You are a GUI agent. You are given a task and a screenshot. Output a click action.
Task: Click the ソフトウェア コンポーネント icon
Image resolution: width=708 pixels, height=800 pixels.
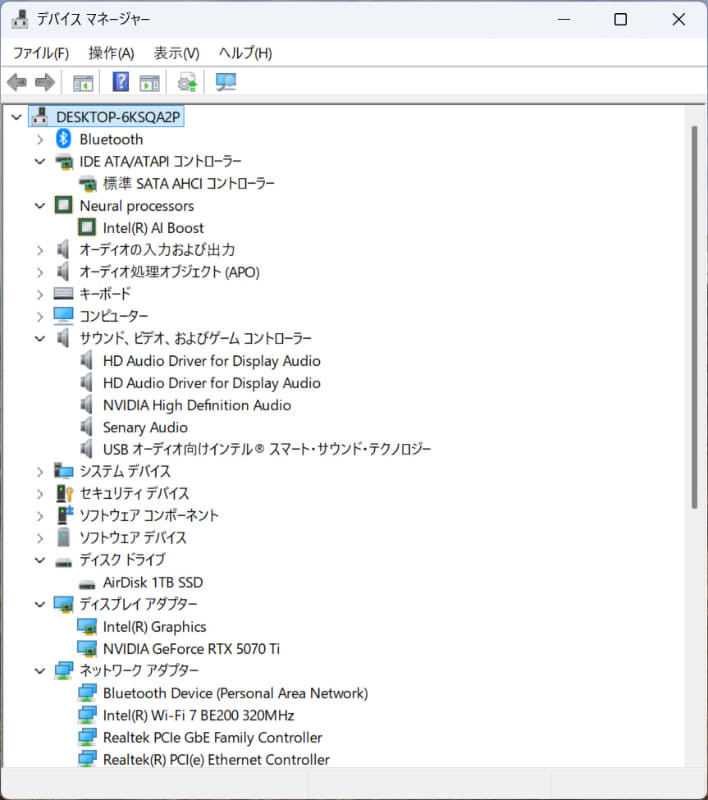[64, 515]
